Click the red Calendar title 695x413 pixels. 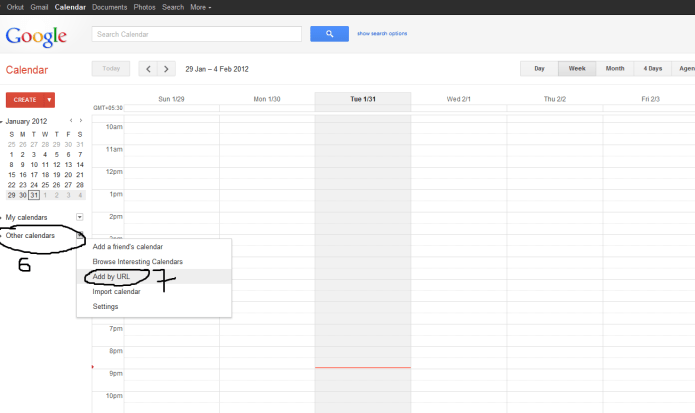[x=27, y=70]
